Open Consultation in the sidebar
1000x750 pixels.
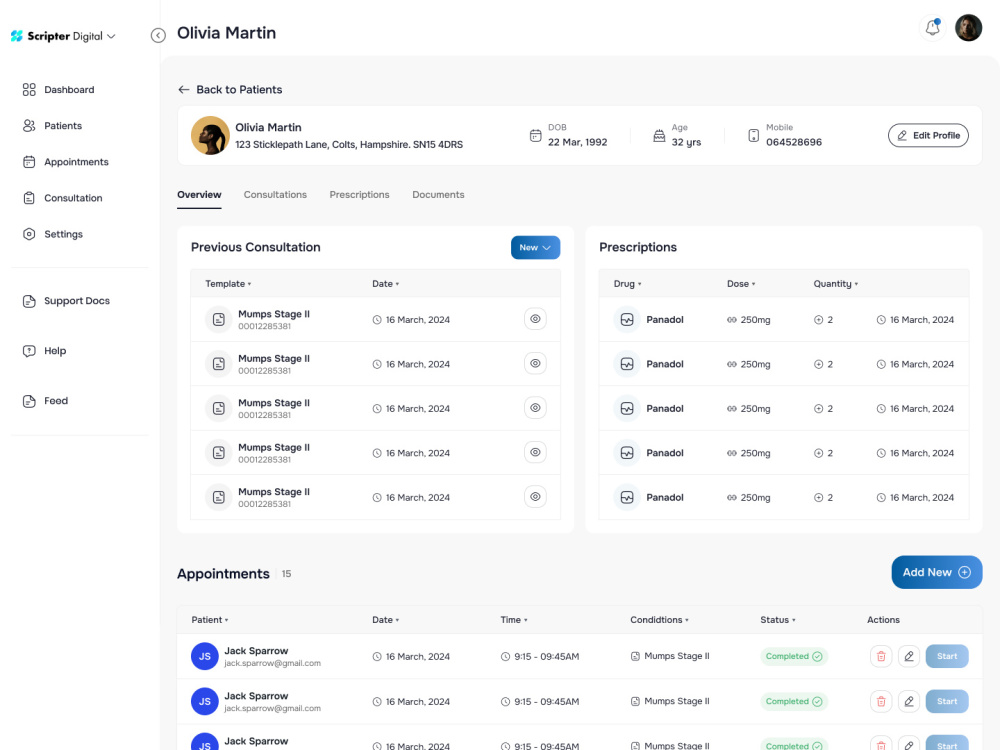click(62, 198)
